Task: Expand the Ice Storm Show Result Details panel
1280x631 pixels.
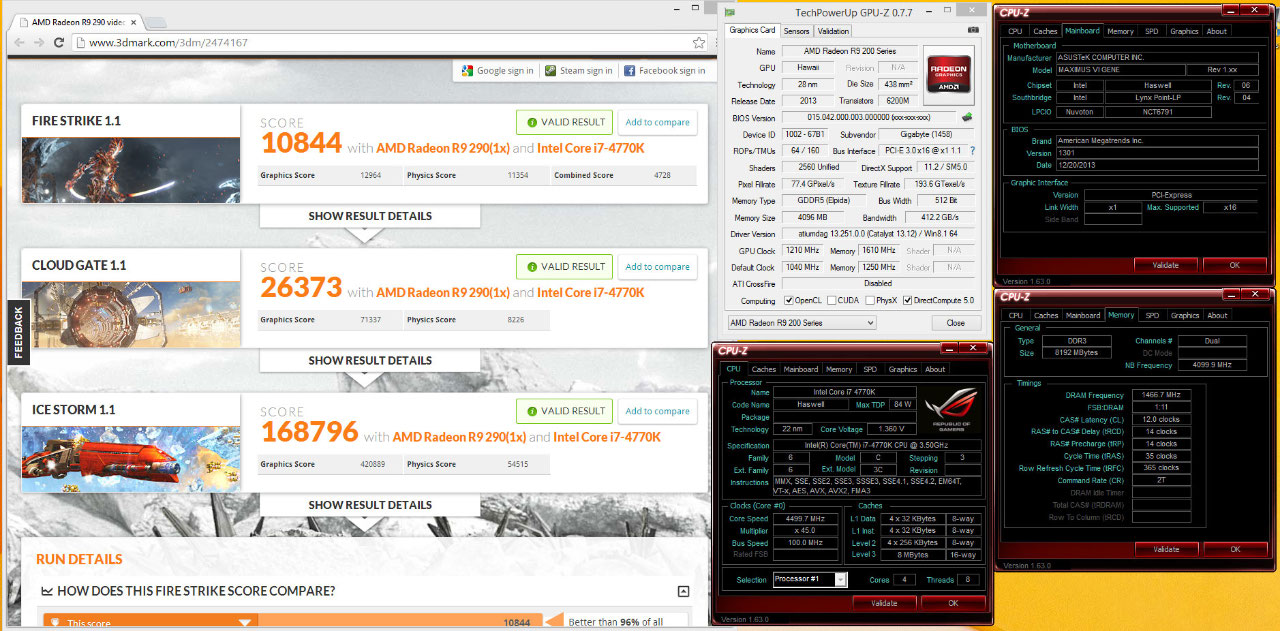Action: (370, 505)
